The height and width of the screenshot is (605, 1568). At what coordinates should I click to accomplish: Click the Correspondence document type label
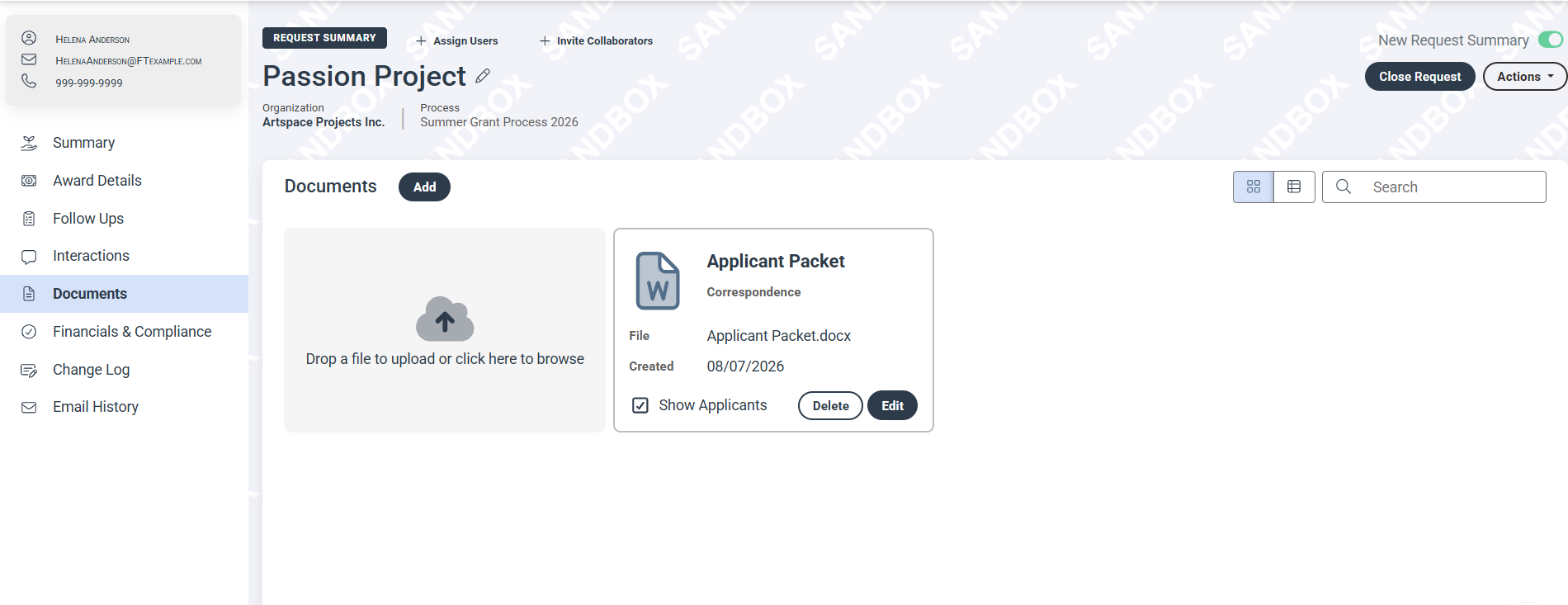pyautogui.click(x=753, y=292)
